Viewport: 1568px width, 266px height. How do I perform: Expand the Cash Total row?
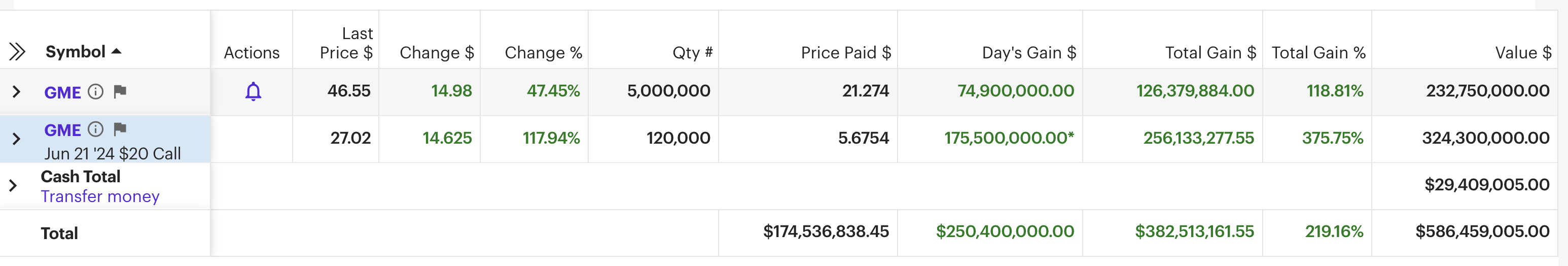tap(13, 186)
